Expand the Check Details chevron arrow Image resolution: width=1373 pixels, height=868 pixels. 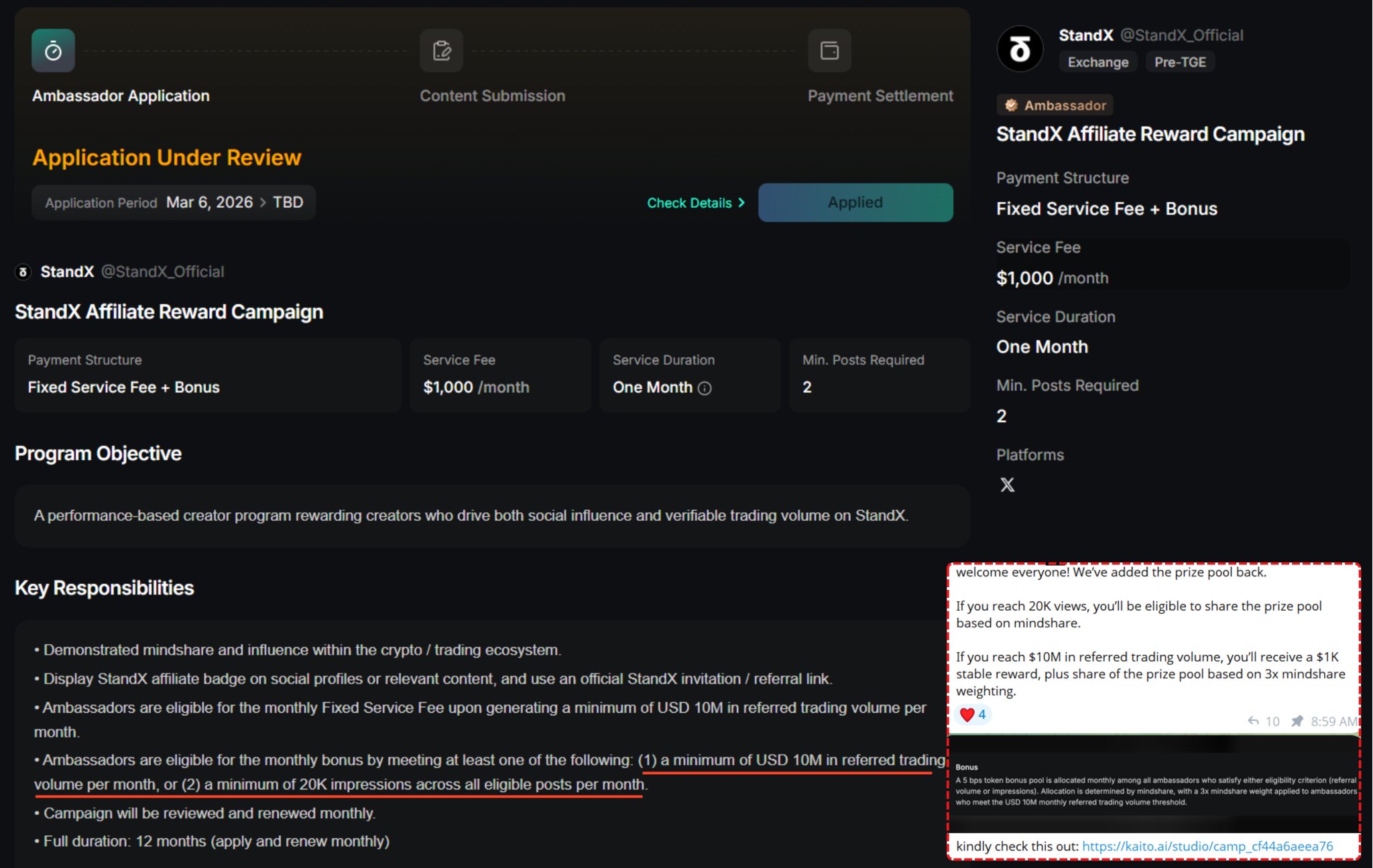[x=741, y=202]
